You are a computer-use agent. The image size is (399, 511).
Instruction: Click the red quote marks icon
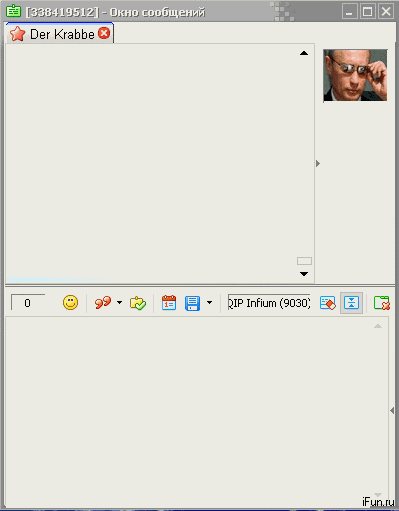(x=102, y=303)
